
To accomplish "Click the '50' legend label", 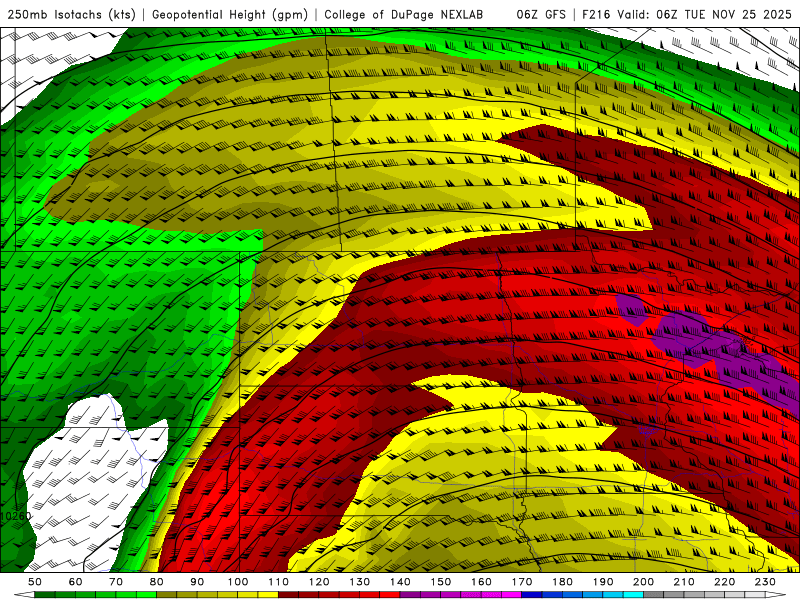I will click(x=34, y=582).
